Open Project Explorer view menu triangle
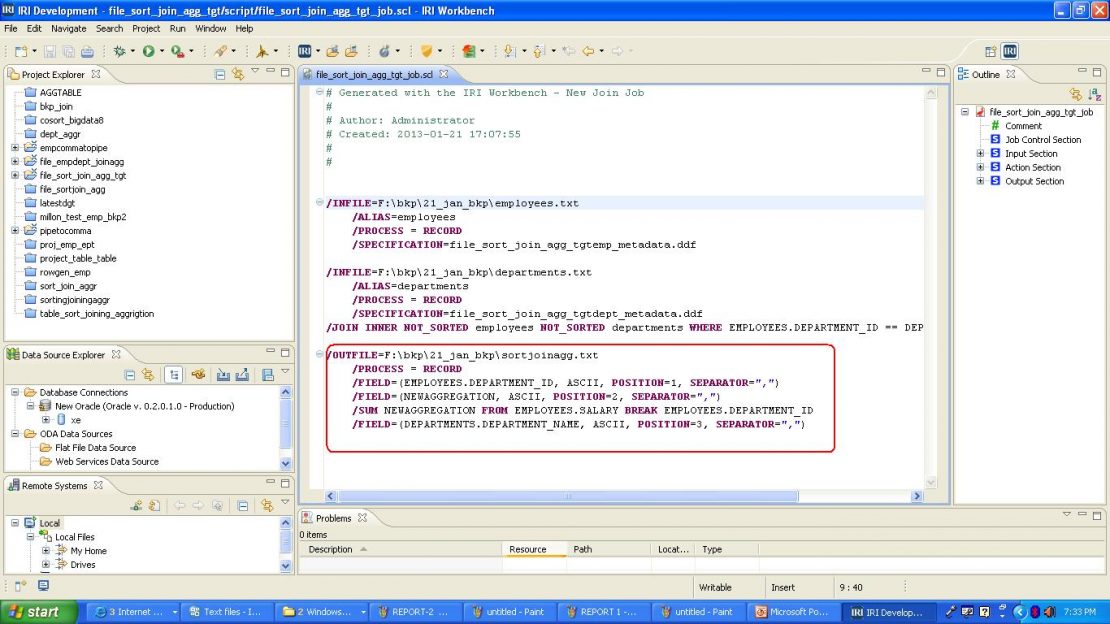 tap(255, 71)
